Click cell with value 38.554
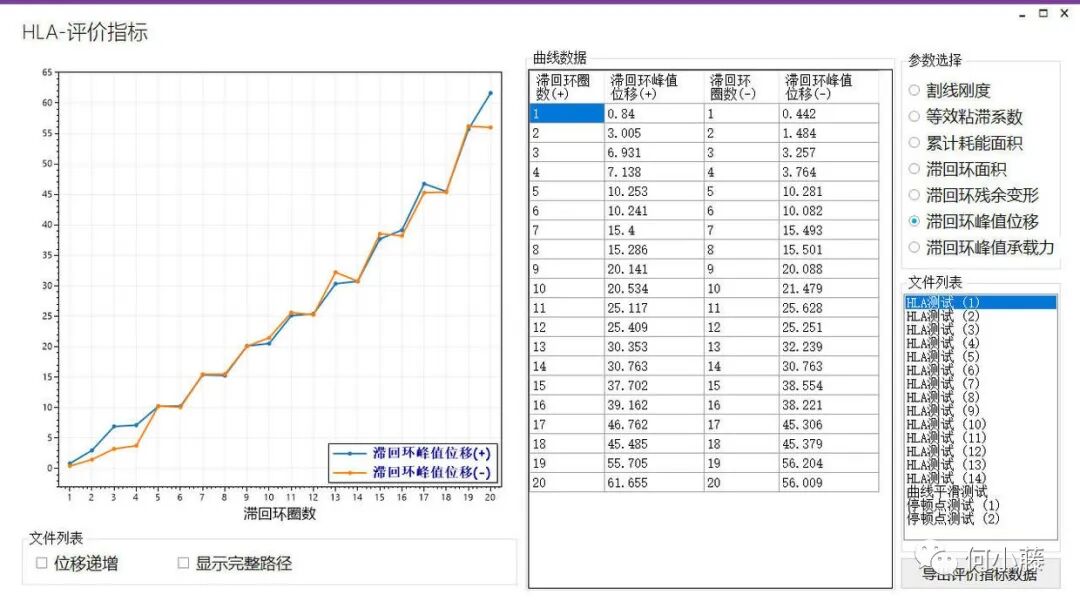The image size is (1080, 608). pyautogui.click(x=829, y=386)
